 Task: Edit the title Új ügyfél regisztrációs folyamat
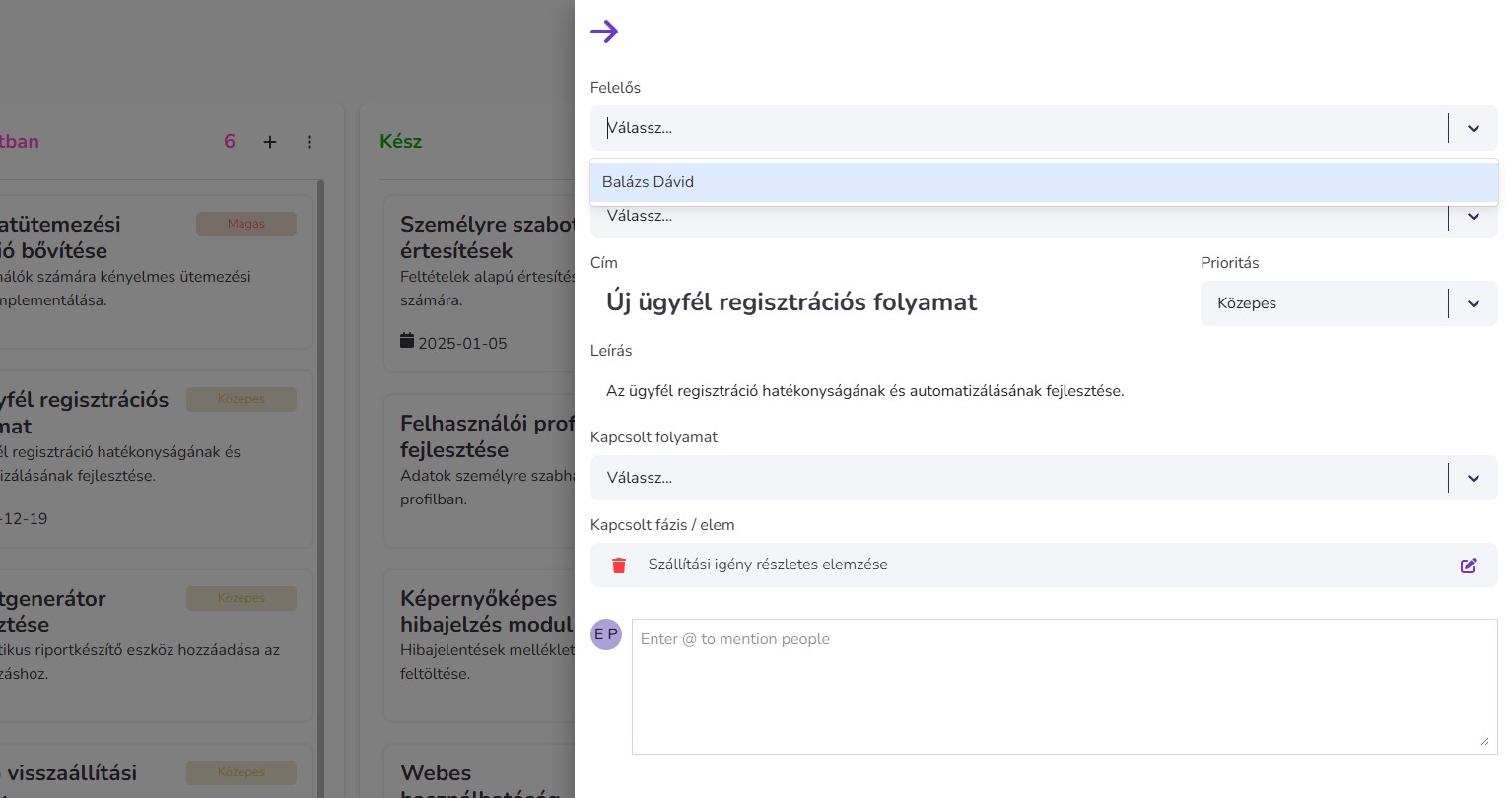pos(791,302)
